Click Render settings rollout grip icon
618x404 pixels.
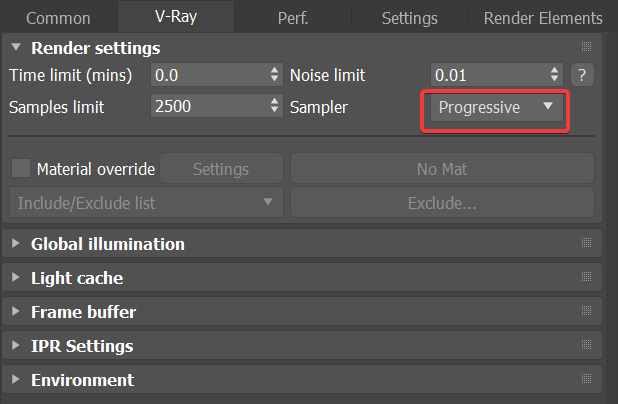(587, 47)
